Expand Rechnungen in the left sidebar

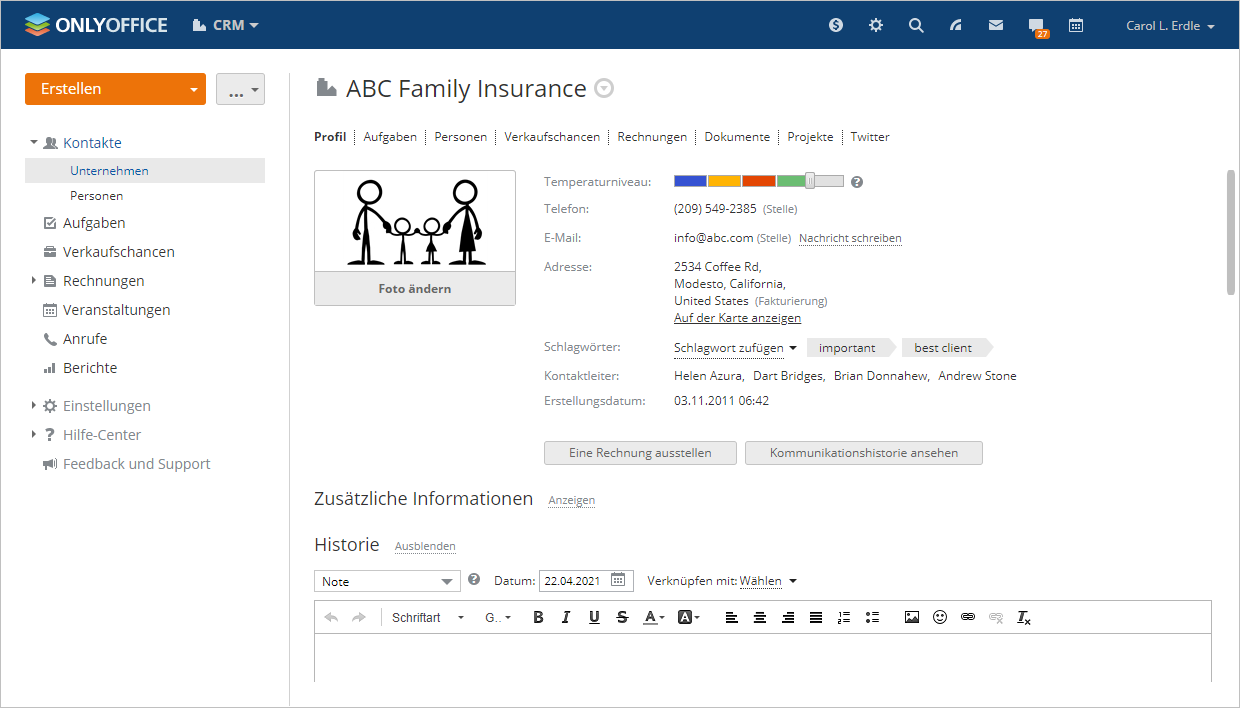tap(34, 281)
